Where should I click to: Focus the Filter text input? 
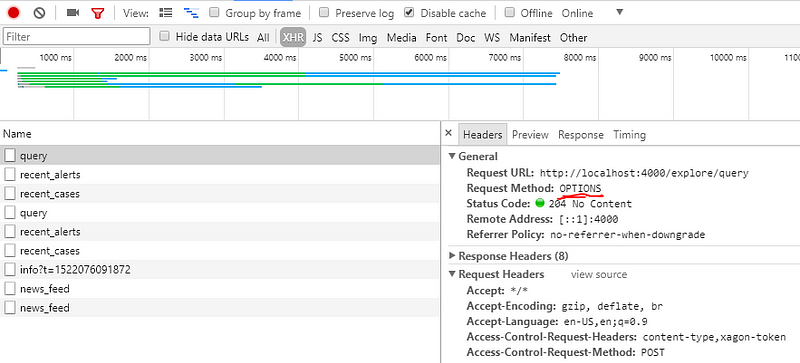pos(77,36)
